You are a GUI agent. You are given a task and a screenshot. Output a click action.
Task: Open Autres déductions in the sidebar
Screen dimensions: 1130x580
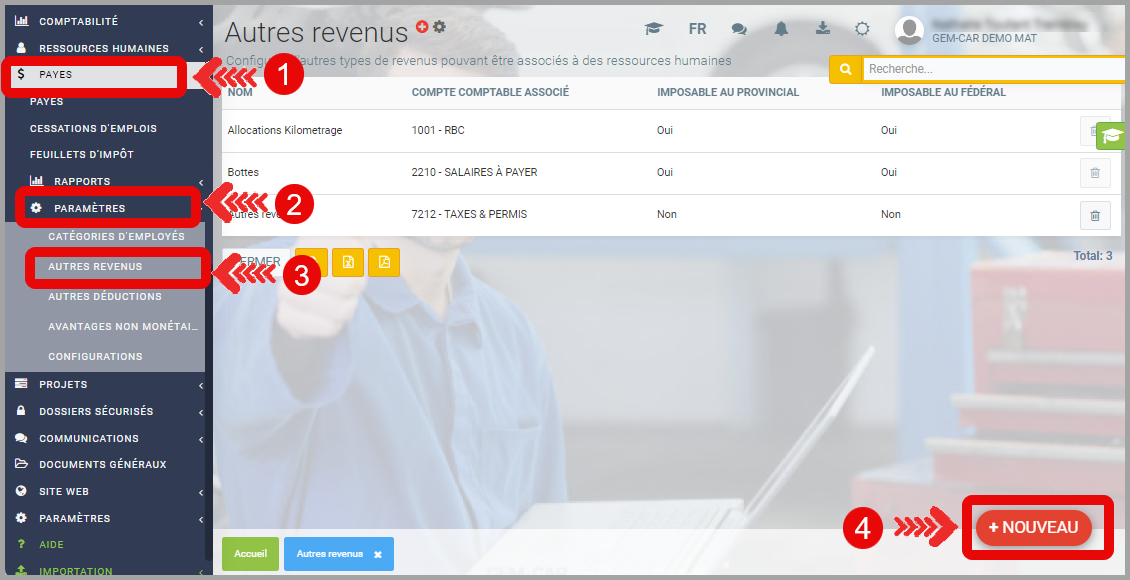coord(105,297)
